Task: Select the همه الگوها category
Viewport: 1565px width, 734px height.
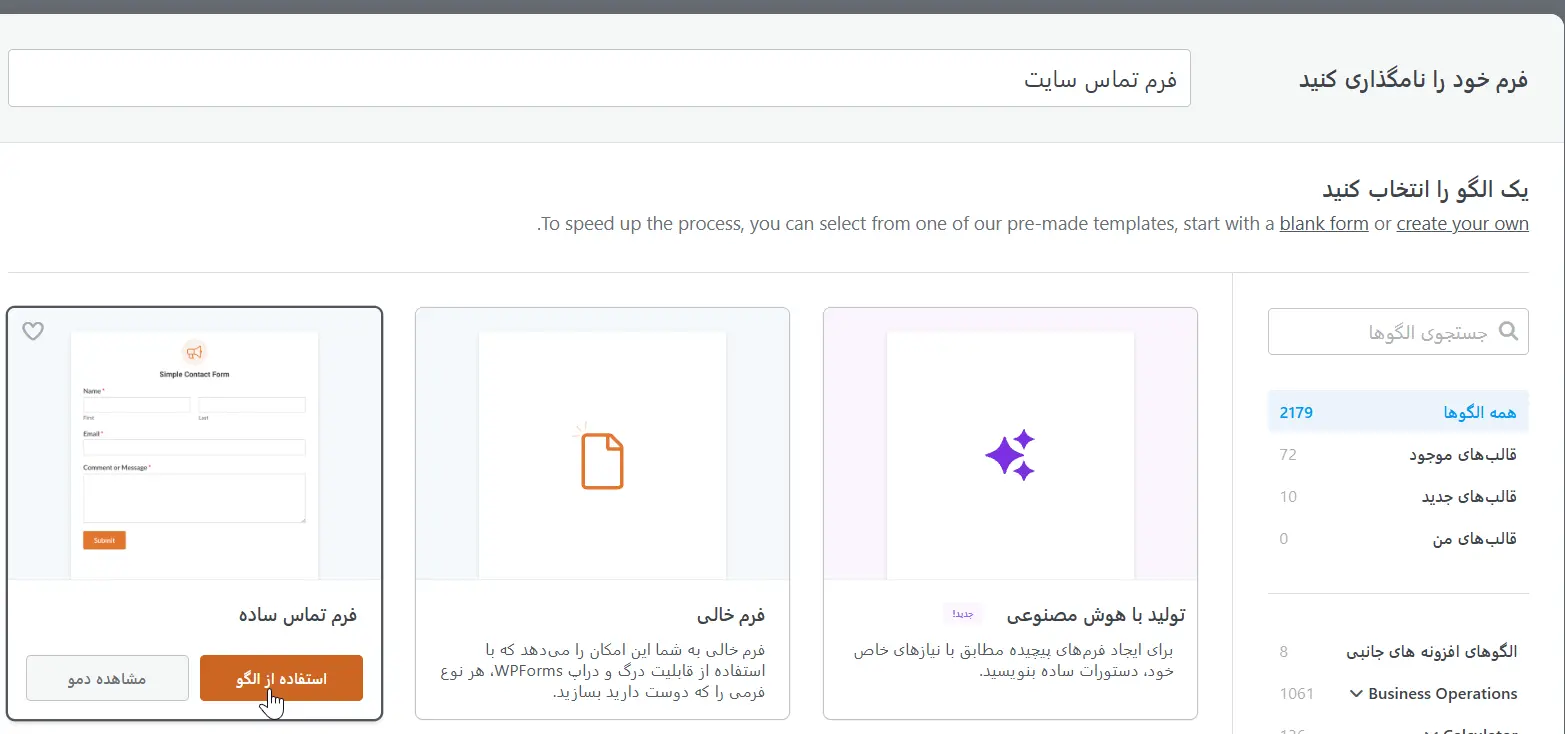Action: point(1398,412)
